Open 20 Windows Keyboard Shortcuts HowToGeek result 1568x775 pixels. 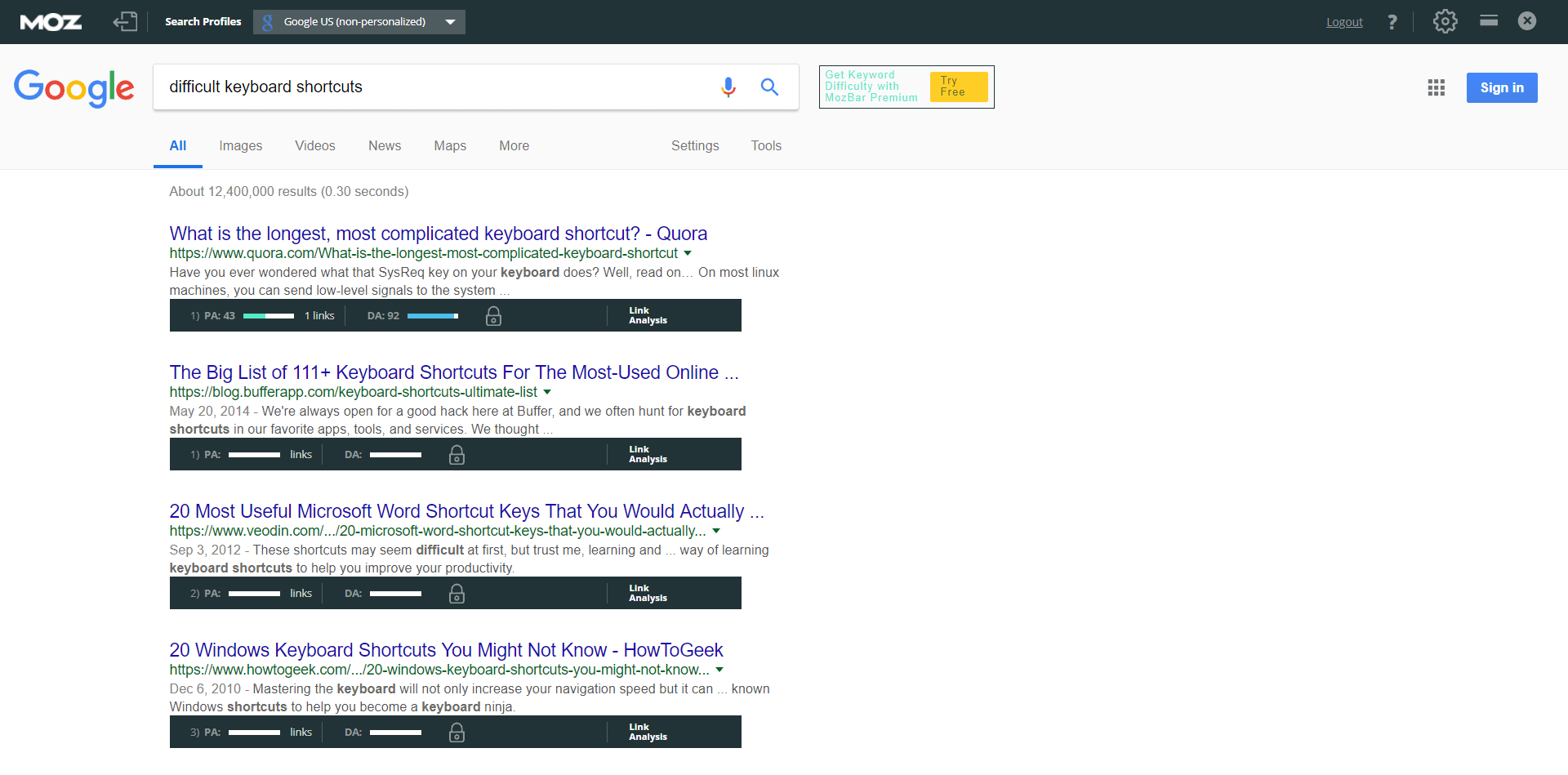(x=446, y=650)
